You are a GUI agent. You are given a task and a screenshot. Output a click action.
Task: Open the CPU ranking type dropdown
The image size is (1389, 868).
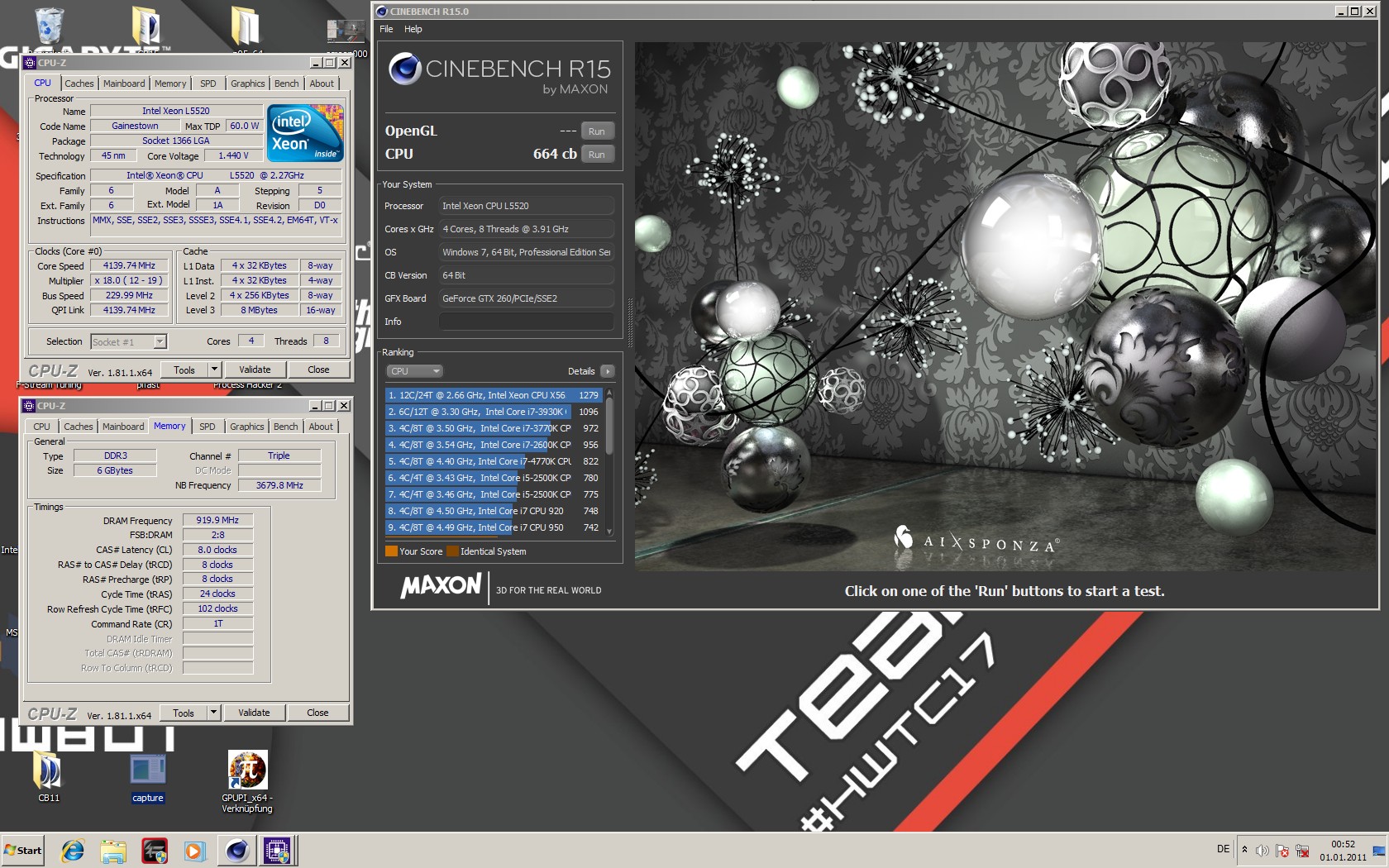[414, 371]
